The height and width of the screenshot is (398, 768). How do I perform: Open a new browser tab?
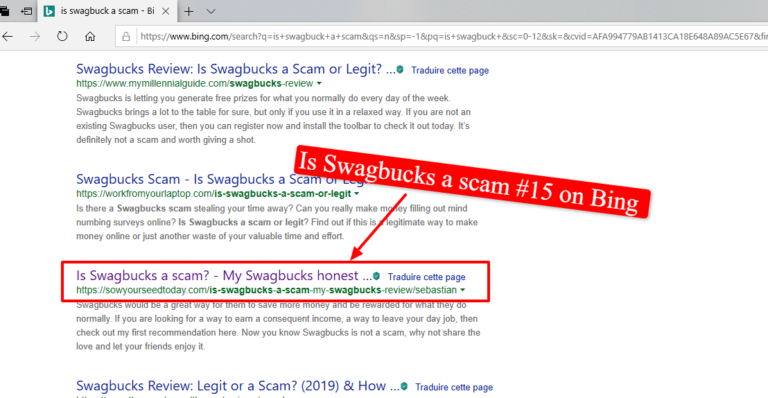(189, 11)
